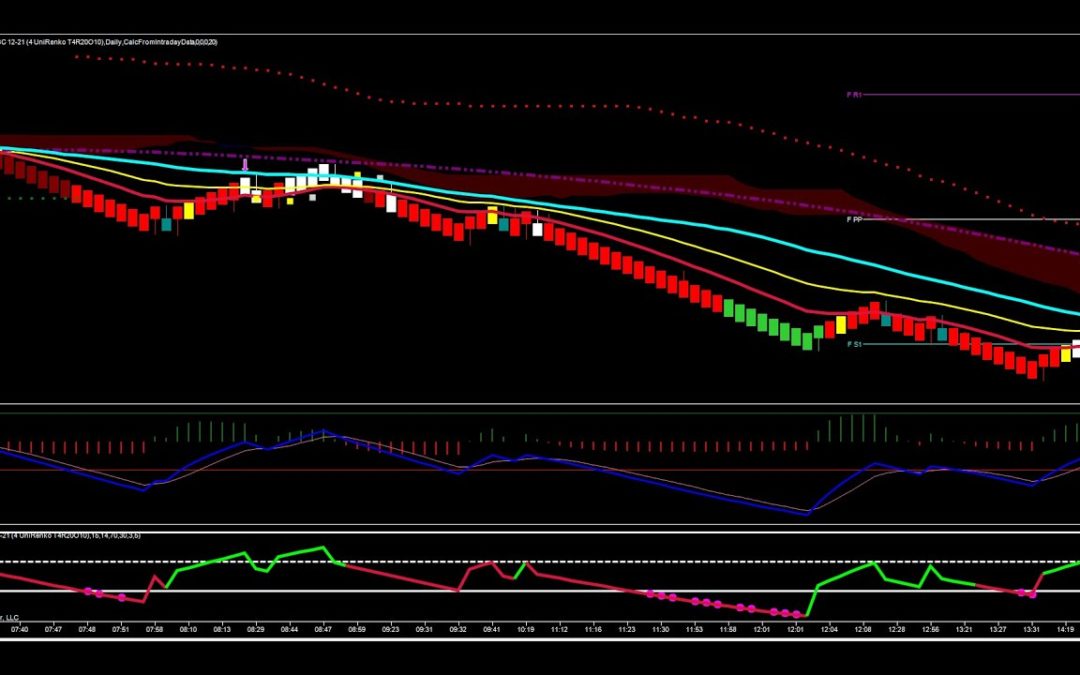The image size is (1080, 675).
Task: Click the 09:41 time axis label
Action: point(492,630)
